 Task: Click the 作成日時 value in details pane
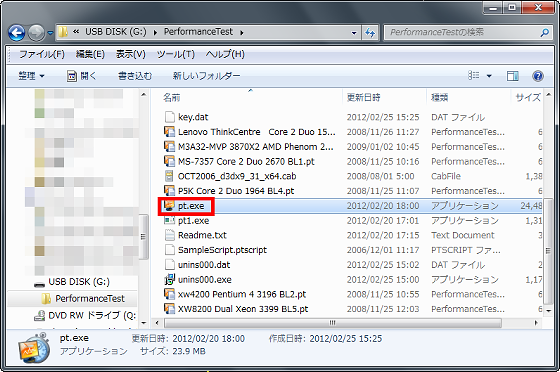click(346, 338)
